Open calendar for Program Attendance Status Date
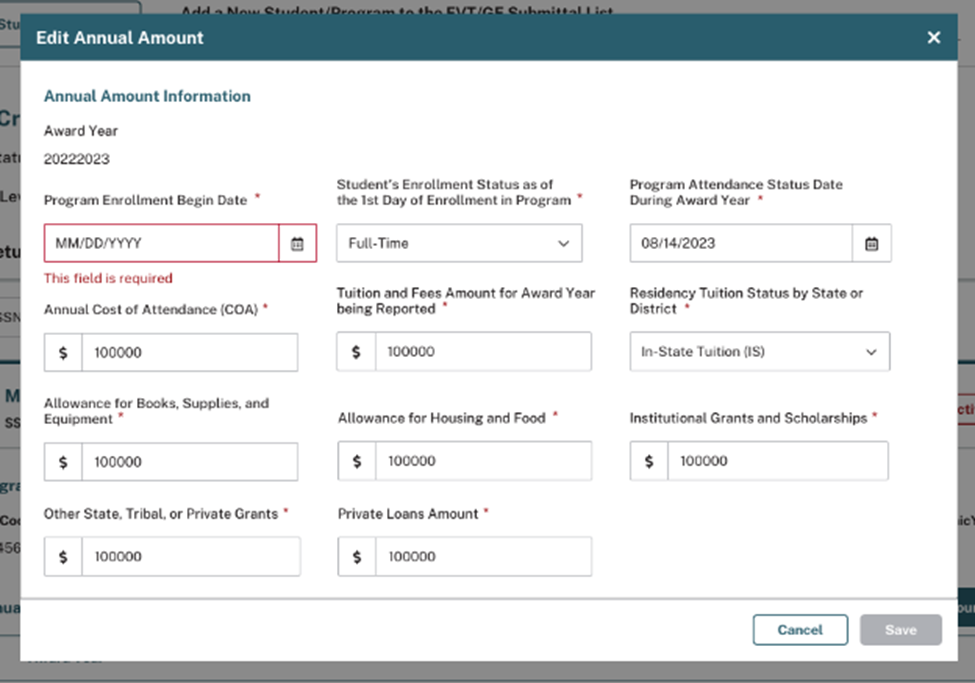The image size is (975, 683). click(871, 244)
